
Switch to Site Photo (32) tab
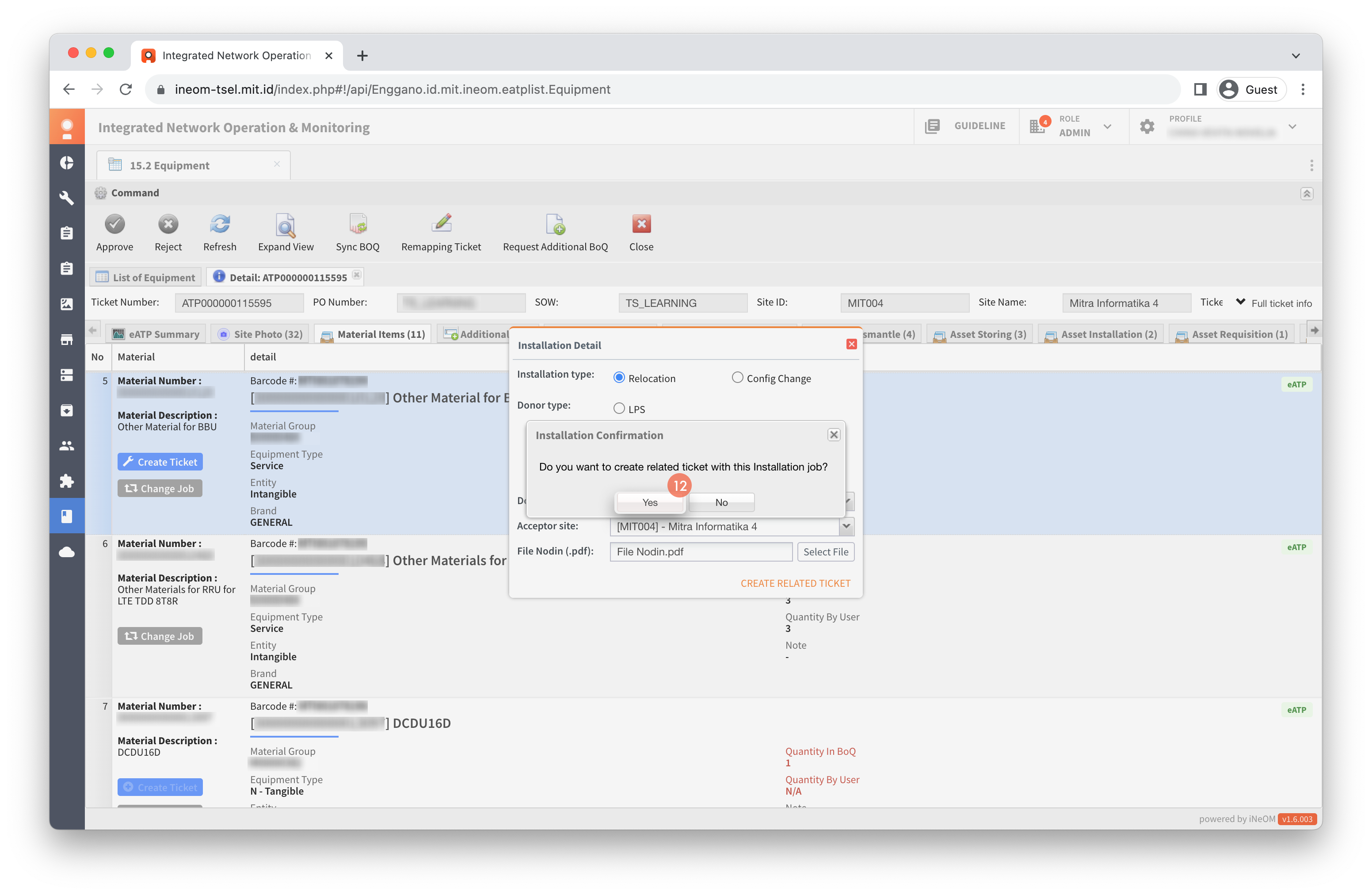click(x=260, y=334)
